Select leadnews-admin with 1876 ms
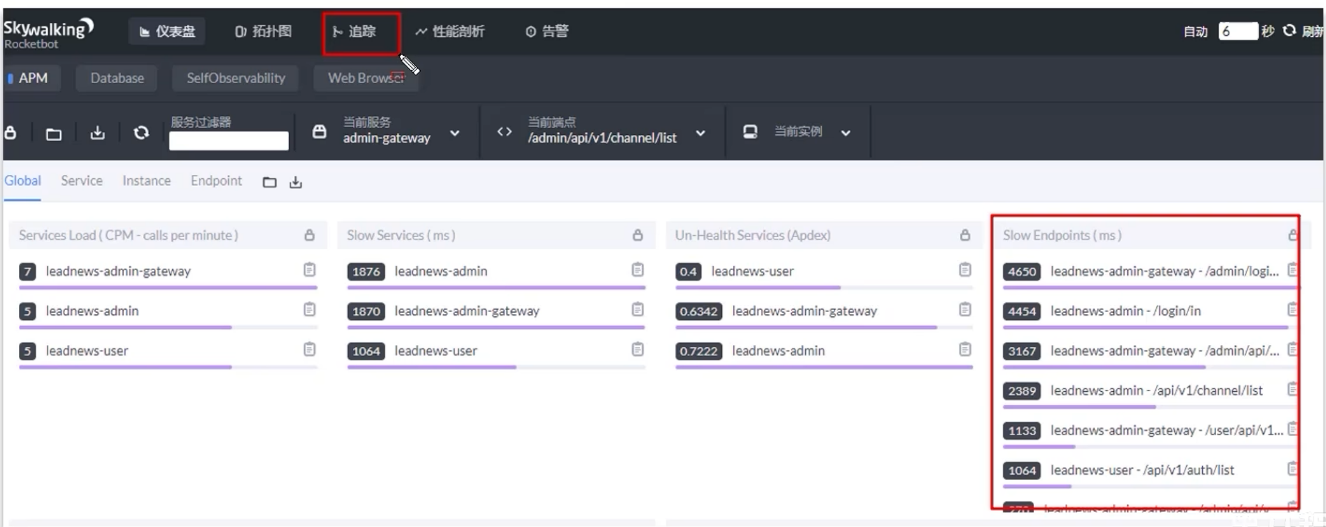This screenshot has height=527, width=1326. tap(441, 271)
